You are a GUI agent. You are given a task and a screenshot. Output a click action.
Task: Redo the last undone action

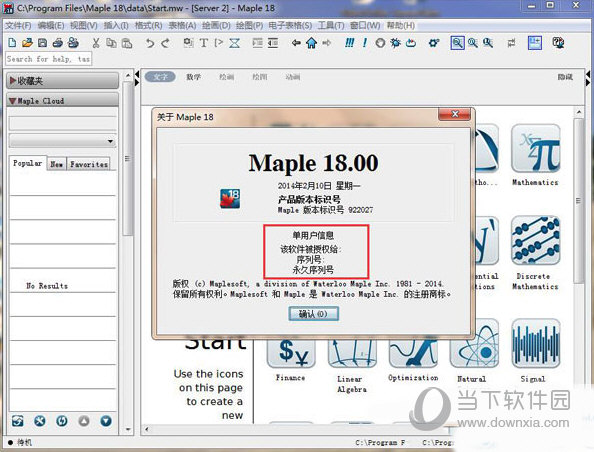coord(165,43)
